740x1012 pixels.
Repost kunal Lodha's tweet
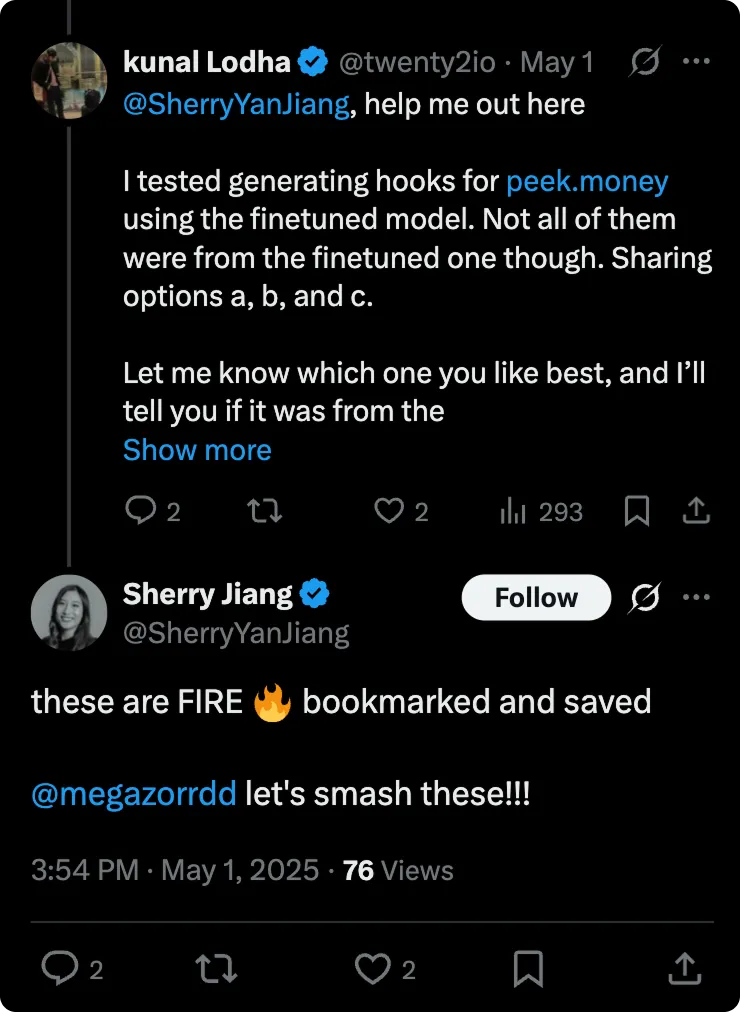tap(265, 512)
